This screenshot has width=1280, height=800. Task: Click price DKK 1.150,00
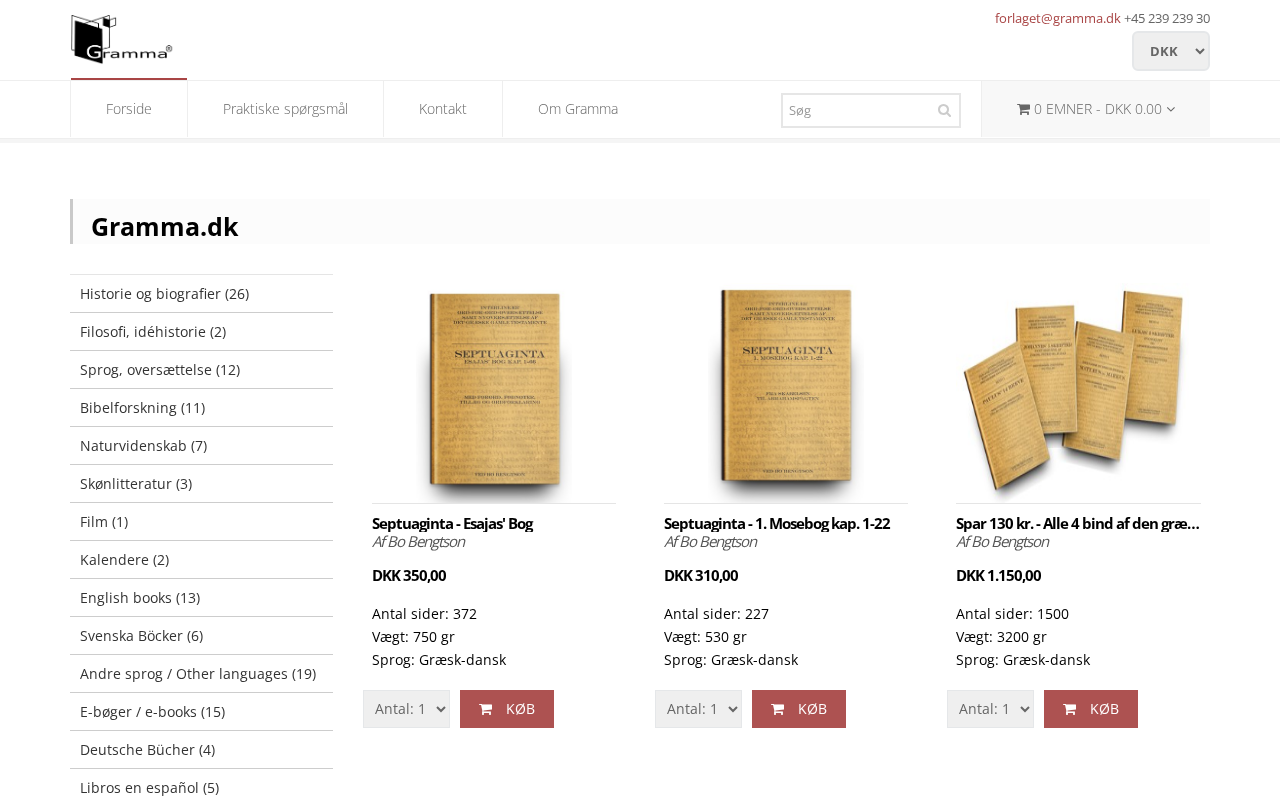[x=998, y=575]
